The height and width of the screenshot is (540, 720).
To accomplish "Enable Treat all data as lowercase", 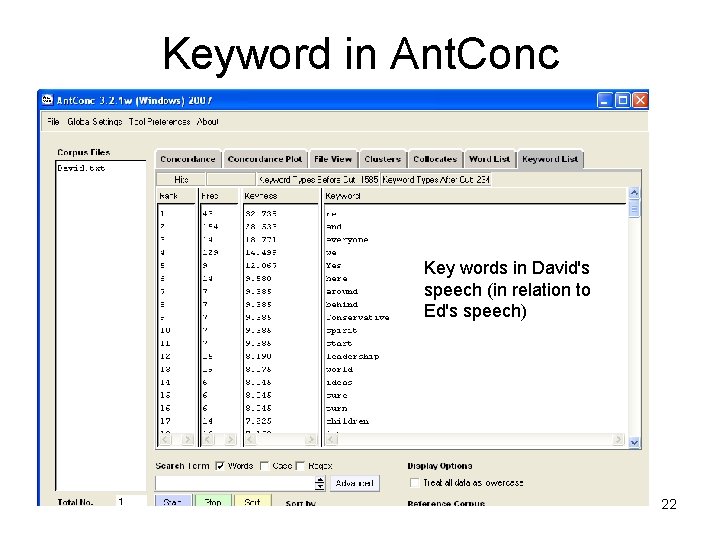I will [415, 483].
